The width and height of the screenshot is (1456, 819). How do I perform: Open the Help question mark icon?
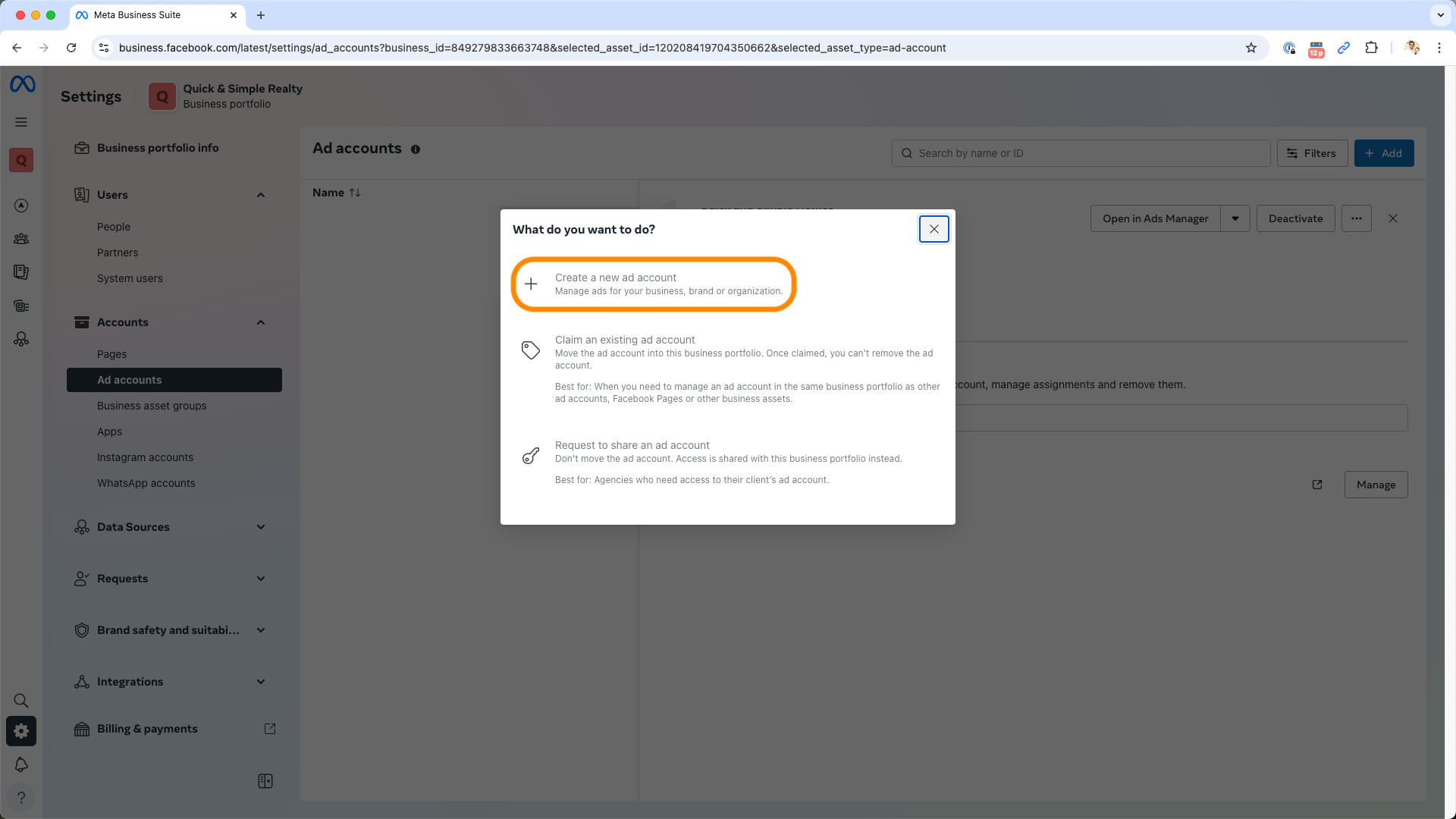[x=21, y=798]
